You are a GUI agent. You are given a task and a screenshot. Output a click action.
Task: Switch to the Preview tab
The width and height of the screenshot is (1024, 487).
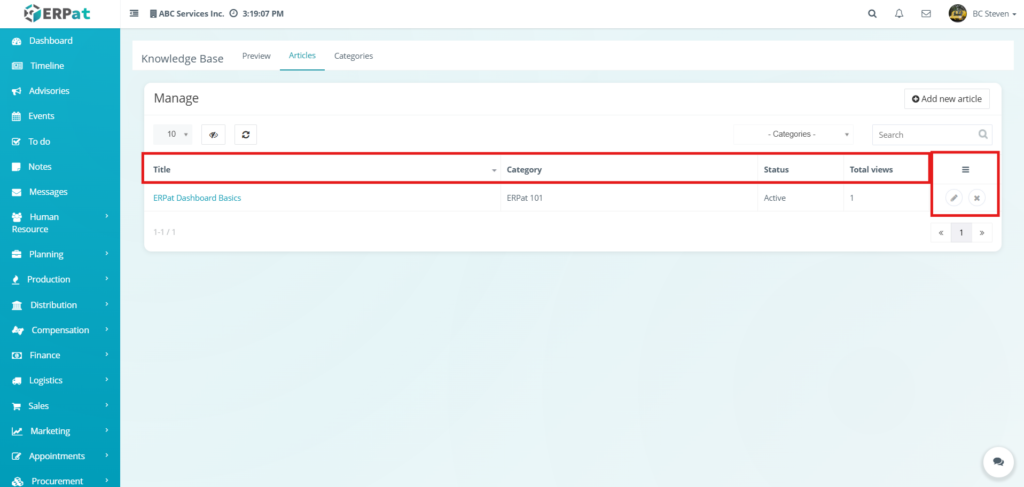256,56
